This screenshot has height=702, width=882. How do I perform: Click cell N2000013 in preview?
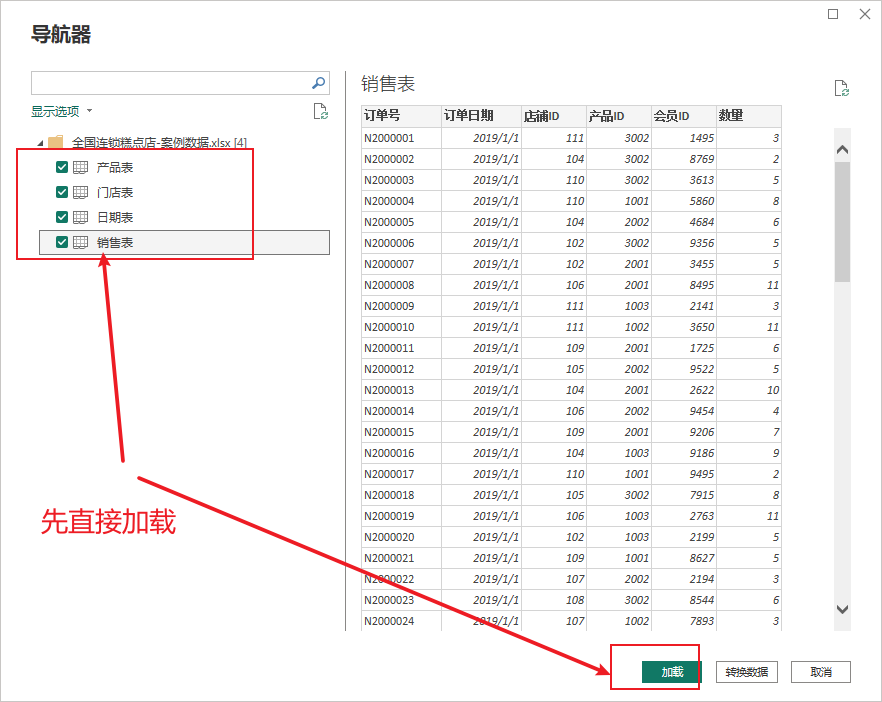401,390
